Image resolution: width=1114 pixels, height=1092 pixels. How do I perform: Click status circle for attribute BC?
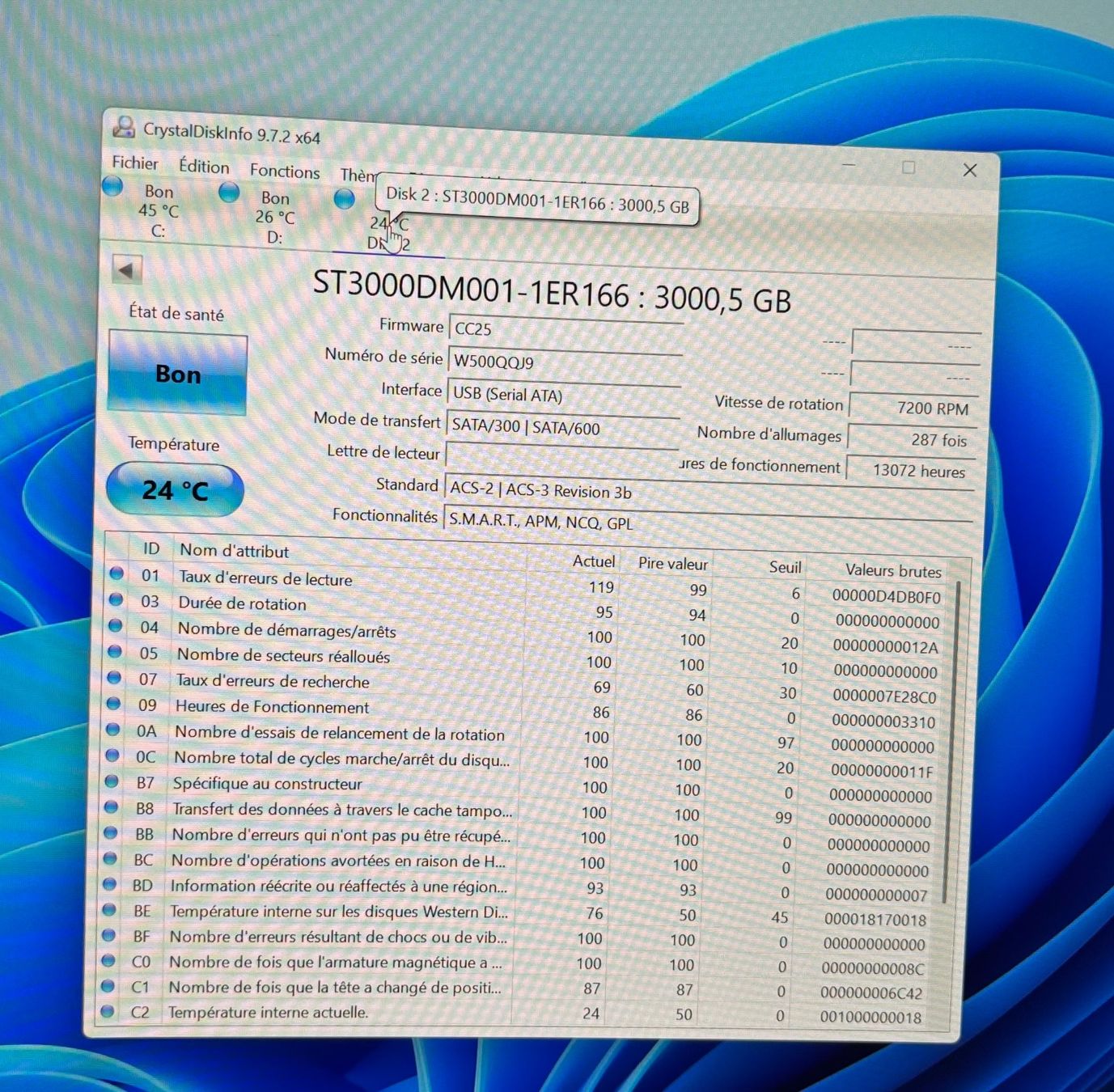click(110, 857)
